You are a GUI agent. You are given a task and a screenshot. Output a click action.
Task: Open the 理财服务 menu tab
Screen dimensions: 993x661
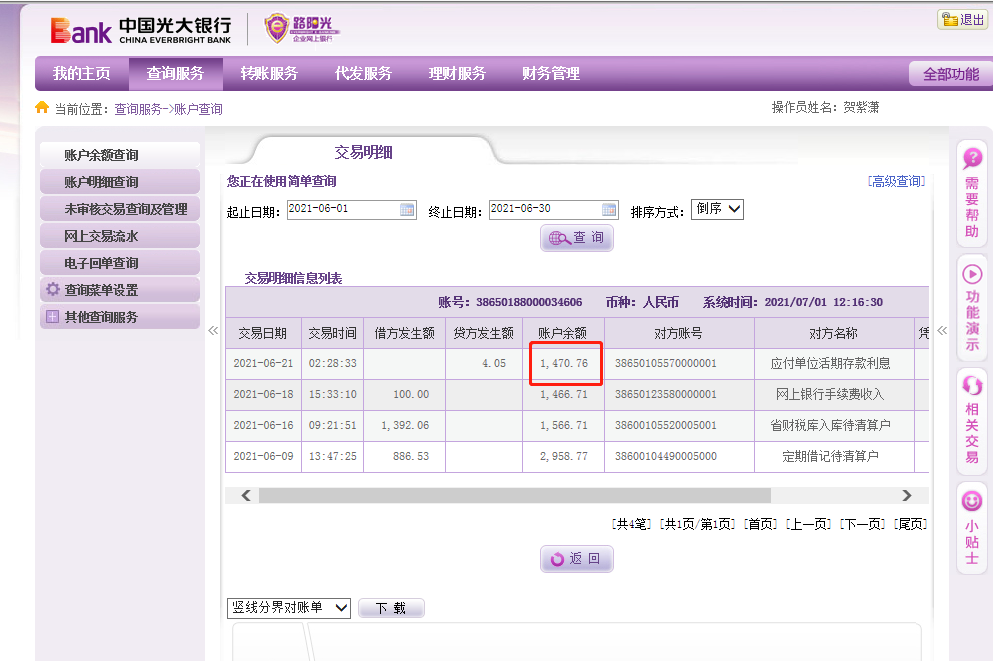pos(457,74)
